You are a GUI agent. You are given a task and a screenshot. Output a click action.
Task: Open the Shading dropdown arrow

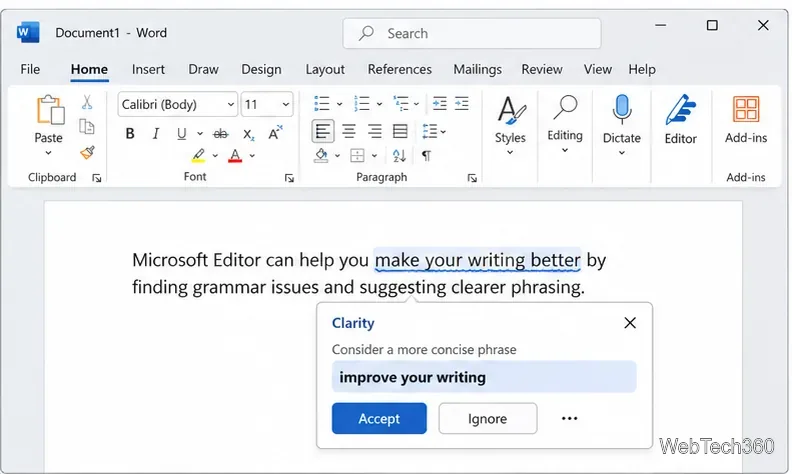pos(337,156)
